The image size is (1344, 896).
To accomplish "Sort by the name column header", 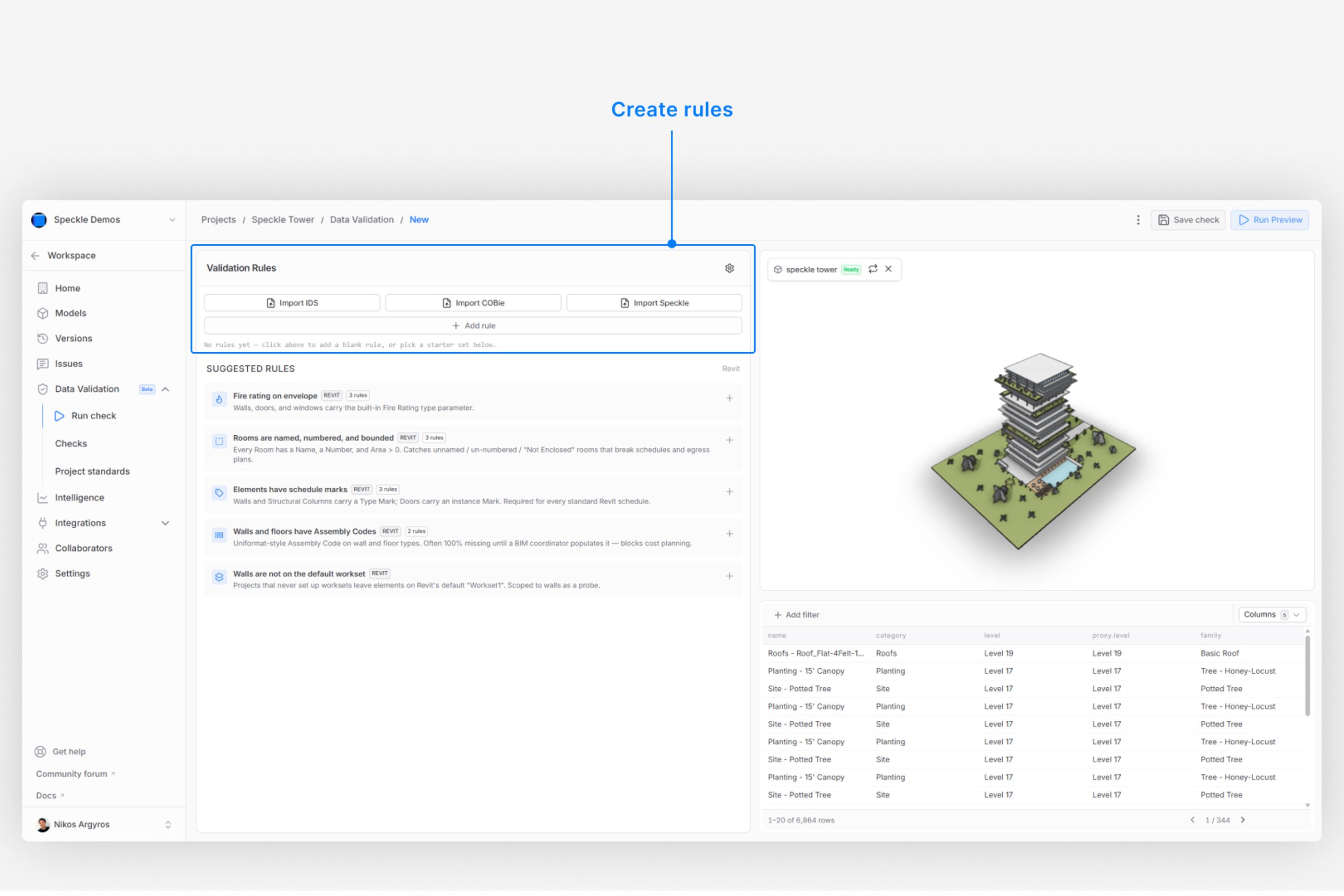I will tap(777, 636).
